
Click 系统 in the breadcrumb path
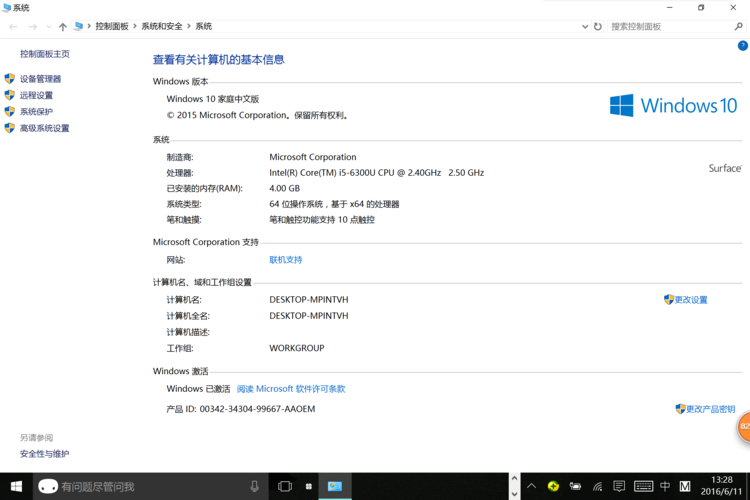tap(203, 26)
